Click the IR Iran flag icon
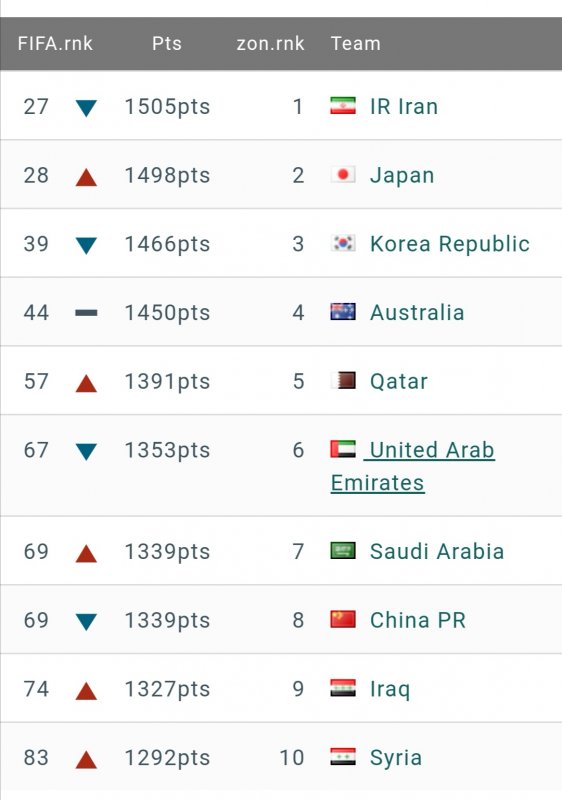 tap(343, 106)
